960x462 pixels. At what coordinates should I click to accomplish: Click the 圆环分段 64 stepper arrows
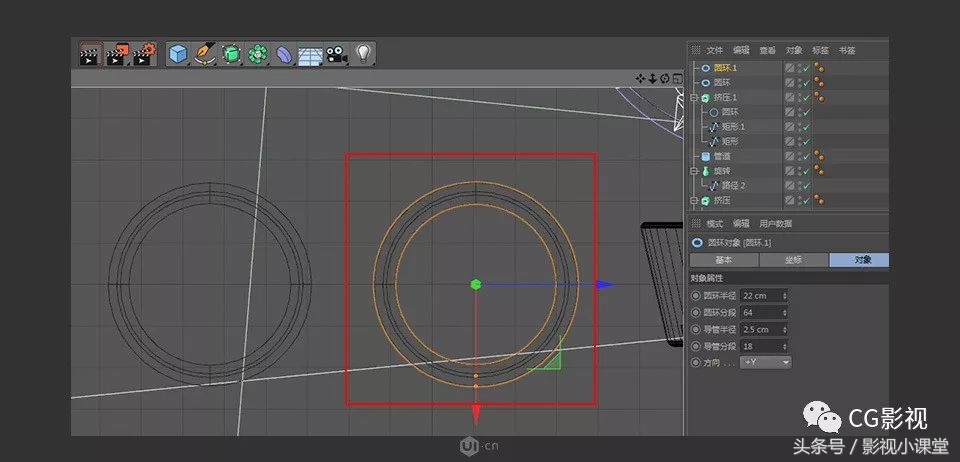point(784,313)
